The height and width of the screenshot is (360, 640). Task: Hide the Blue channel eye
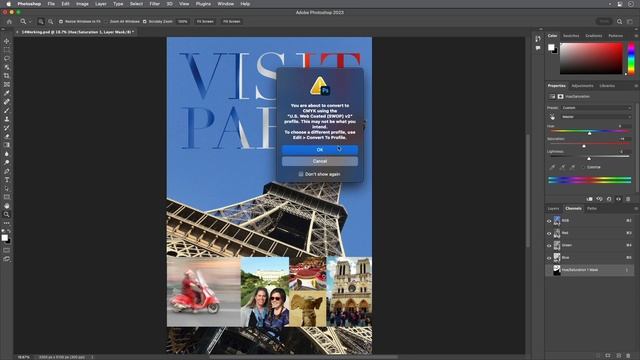tap(549, 258)
